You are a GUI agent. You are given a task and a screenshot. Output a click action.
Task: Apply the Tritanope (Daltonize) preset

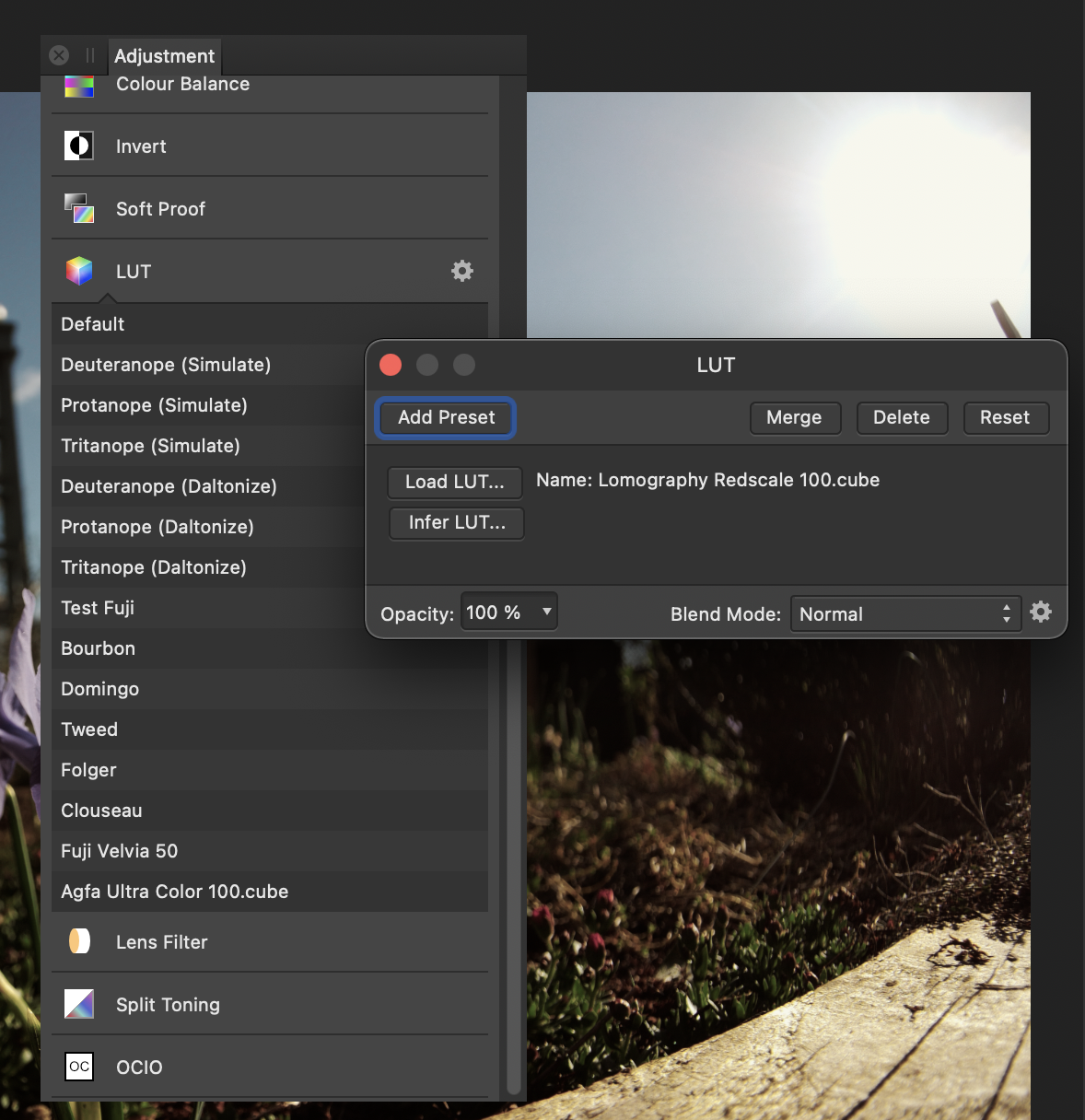coord(208,567)
